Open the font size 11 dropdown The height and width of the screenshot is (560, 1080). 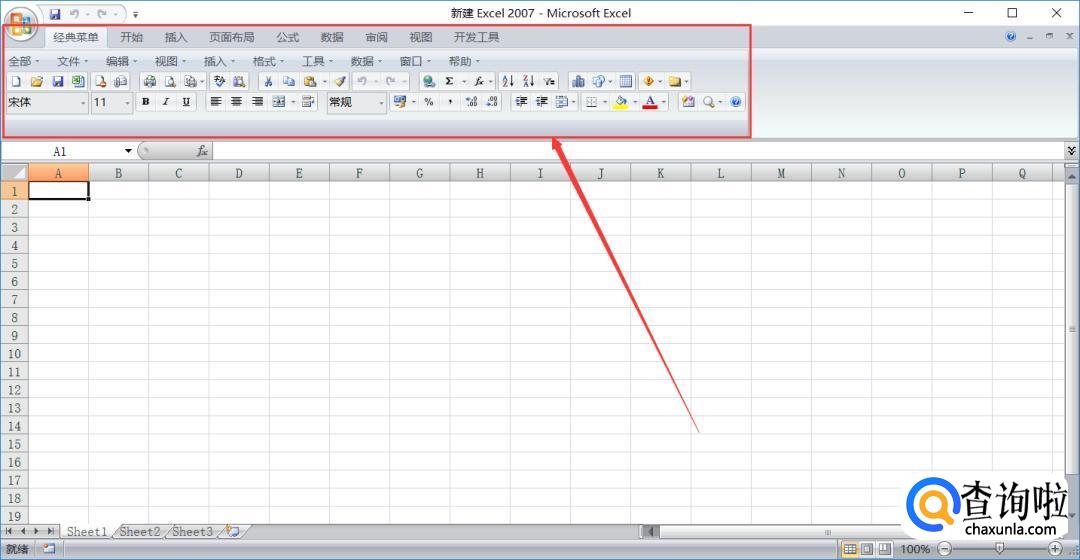coord(127,103)
